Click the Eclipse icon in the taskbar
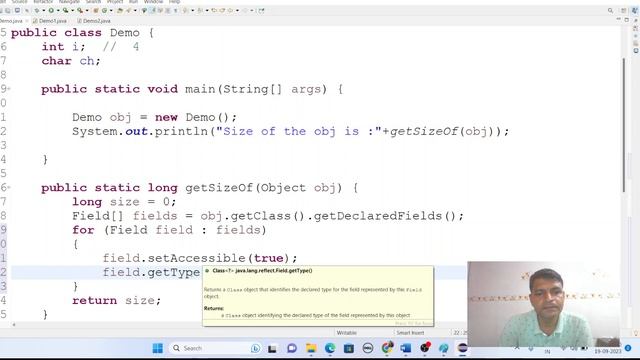Screen dimensions: 640x360 click(x=462, y=348)
